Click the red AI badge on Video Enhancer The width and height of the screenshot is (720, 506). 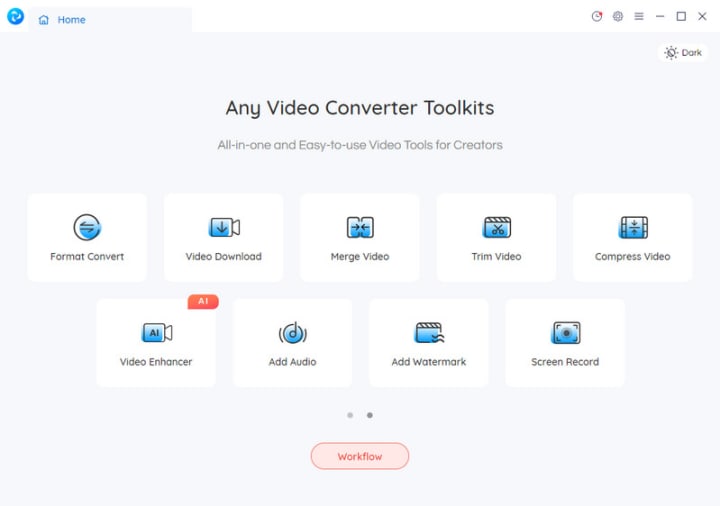[203, 301]
